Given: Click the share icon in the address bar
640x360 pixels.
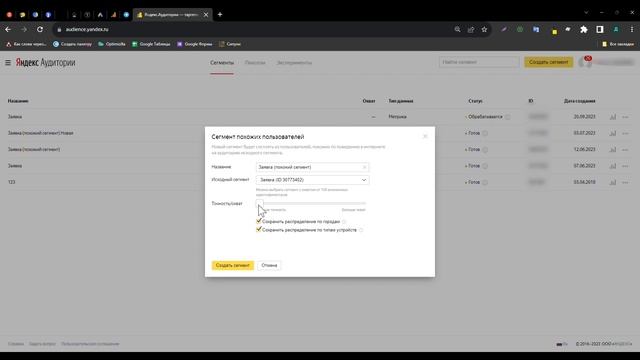Looking at the screenshot, I should [471, 29].
